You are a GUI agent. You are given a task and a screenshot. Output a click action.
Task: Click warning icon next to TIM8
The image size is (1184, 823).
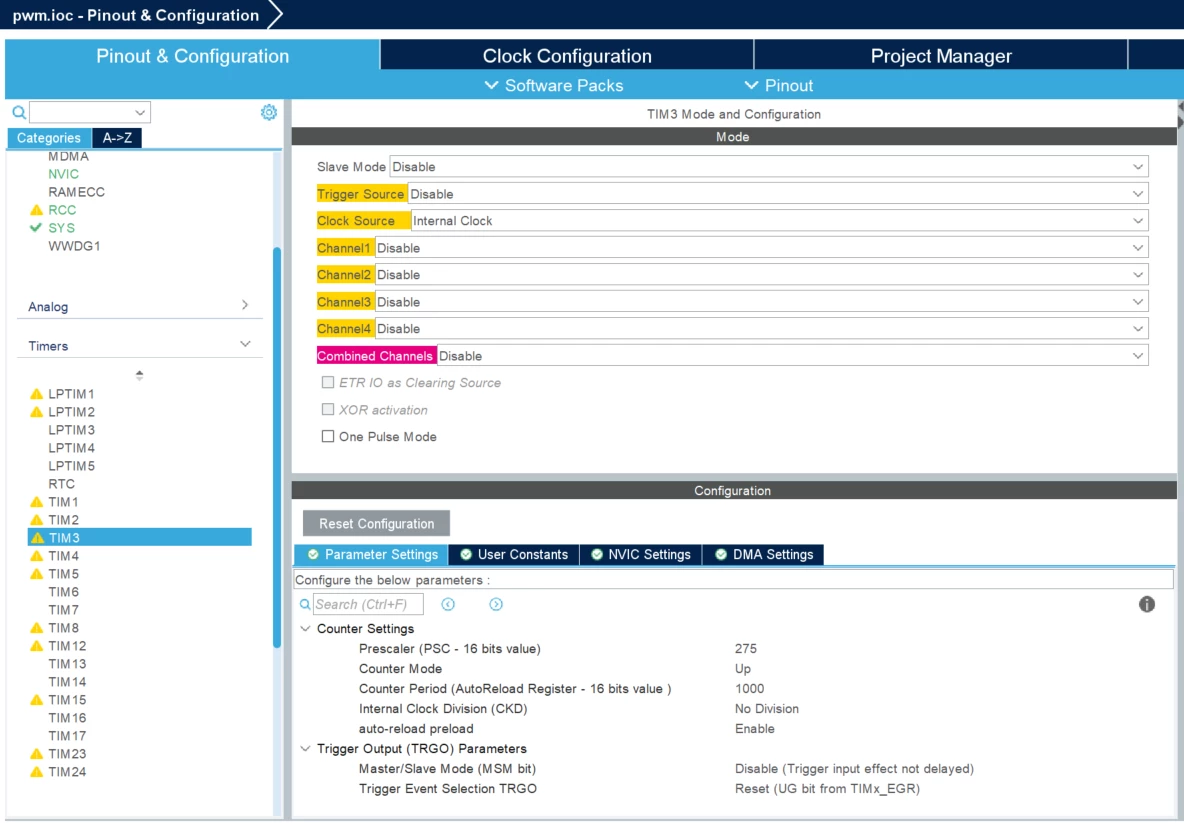pos(36,628)
